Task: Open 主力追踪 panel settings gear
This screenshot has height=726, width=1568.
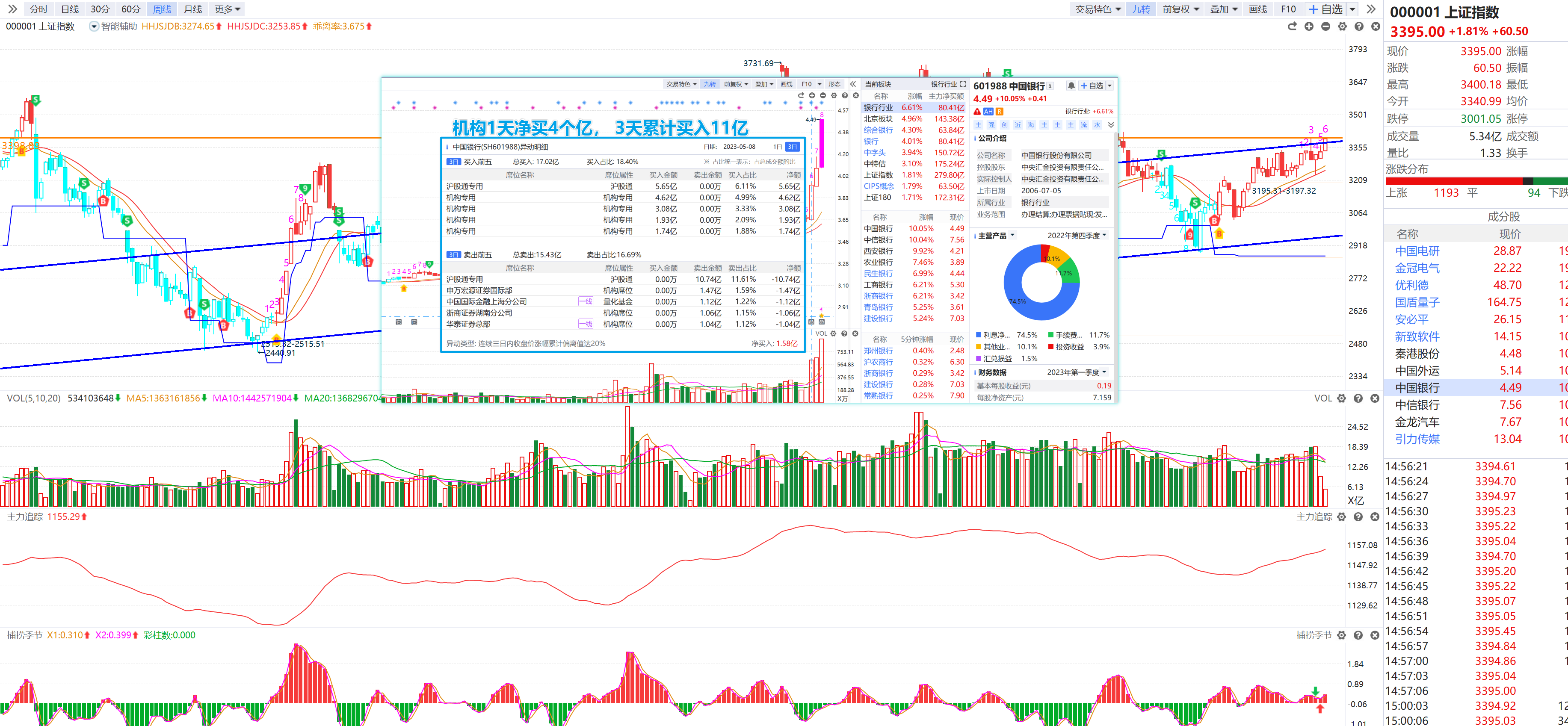Action: click(1342, 516)
